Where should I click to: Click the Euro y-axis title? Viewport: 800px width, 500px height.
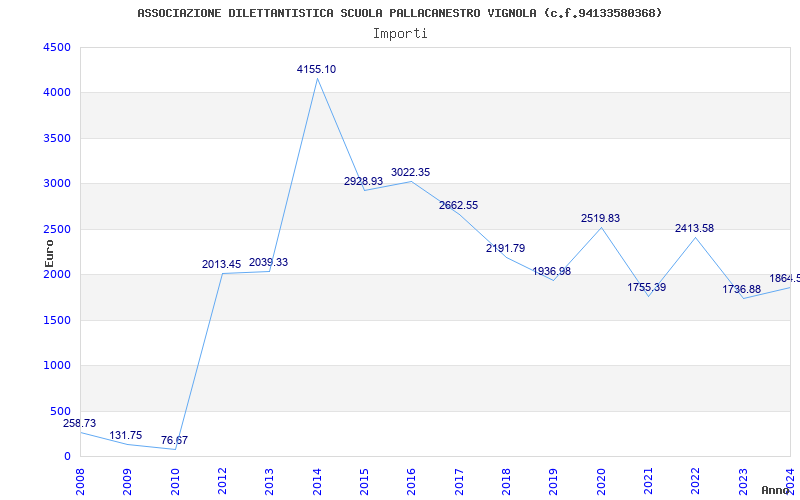tap(49, 253)
